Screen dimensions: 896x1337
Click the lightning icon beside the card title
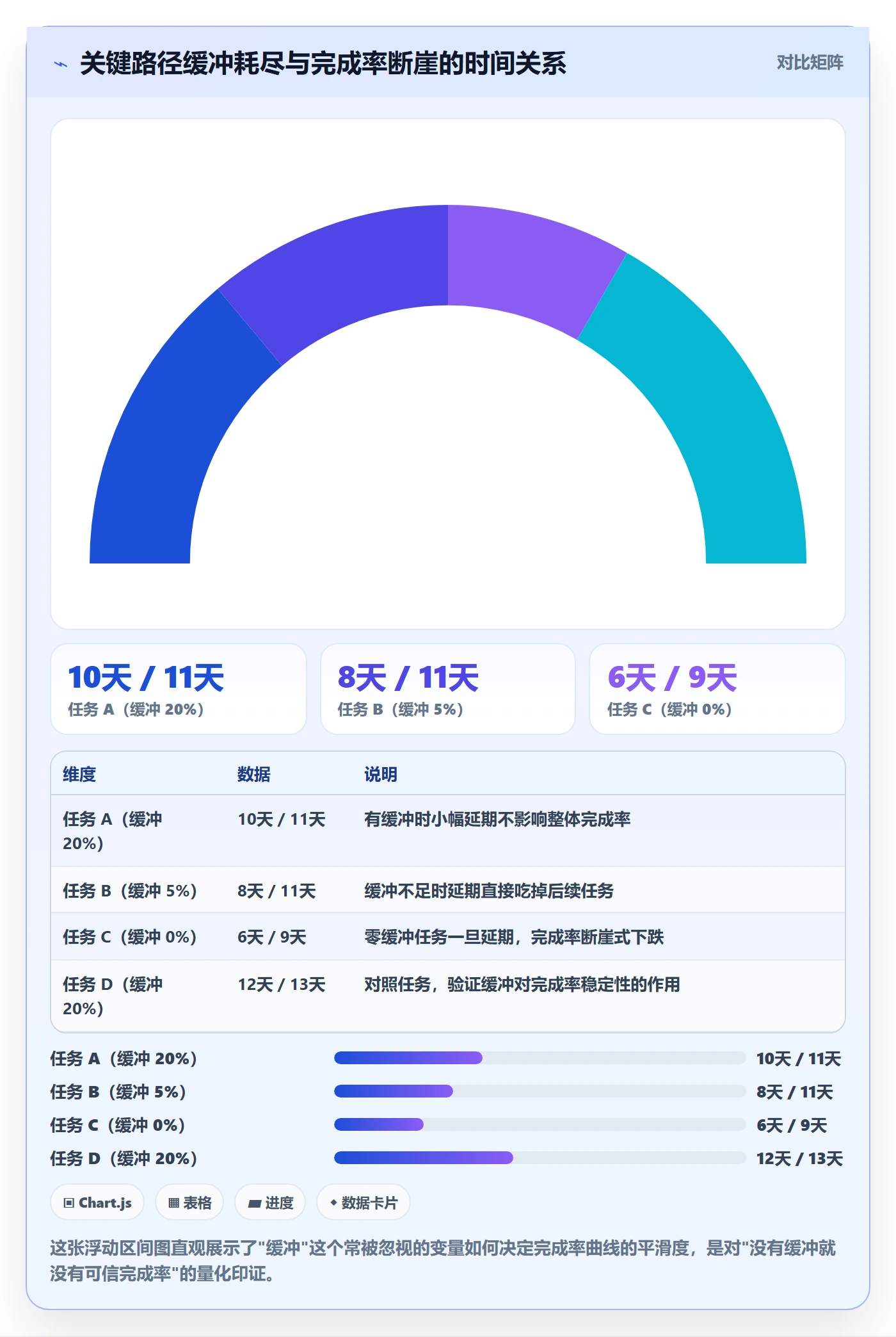[61, 64]
